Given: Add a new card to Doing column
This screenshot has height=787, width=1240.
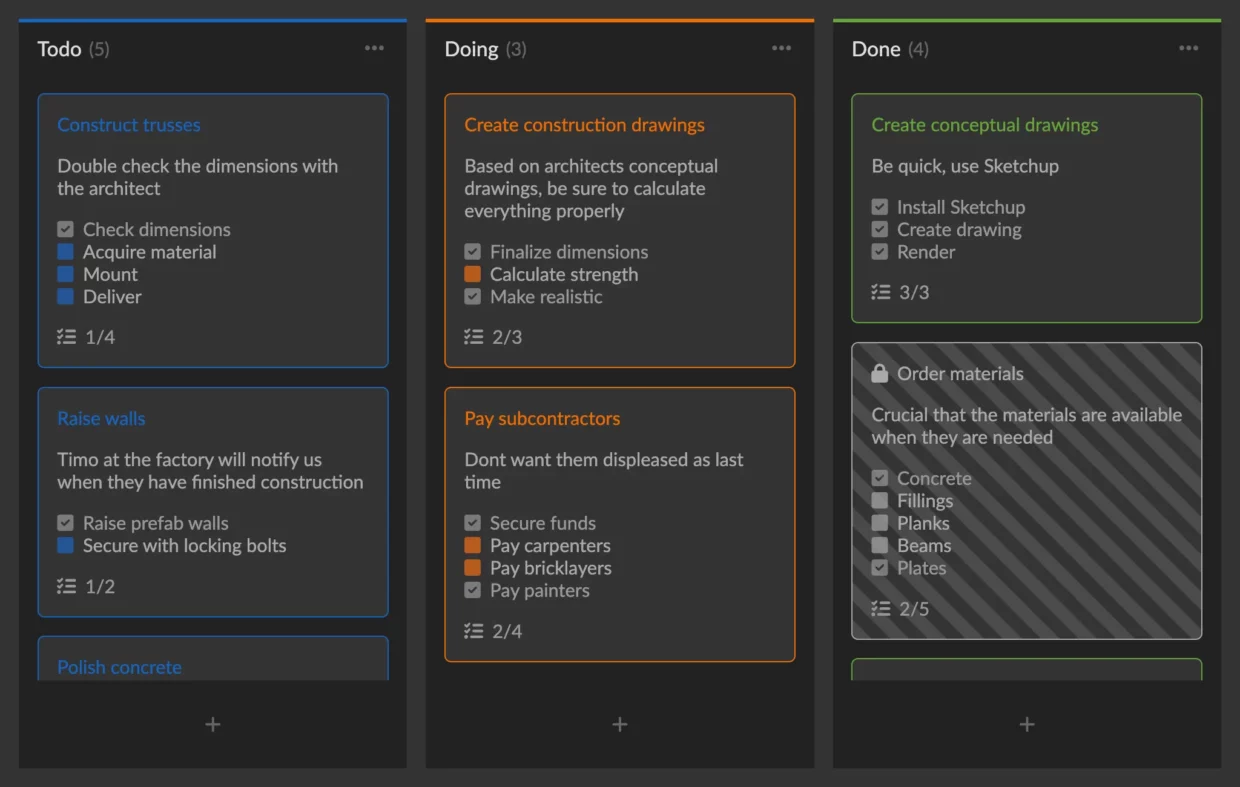Looking at the screenshot, I should pos(620,724).
